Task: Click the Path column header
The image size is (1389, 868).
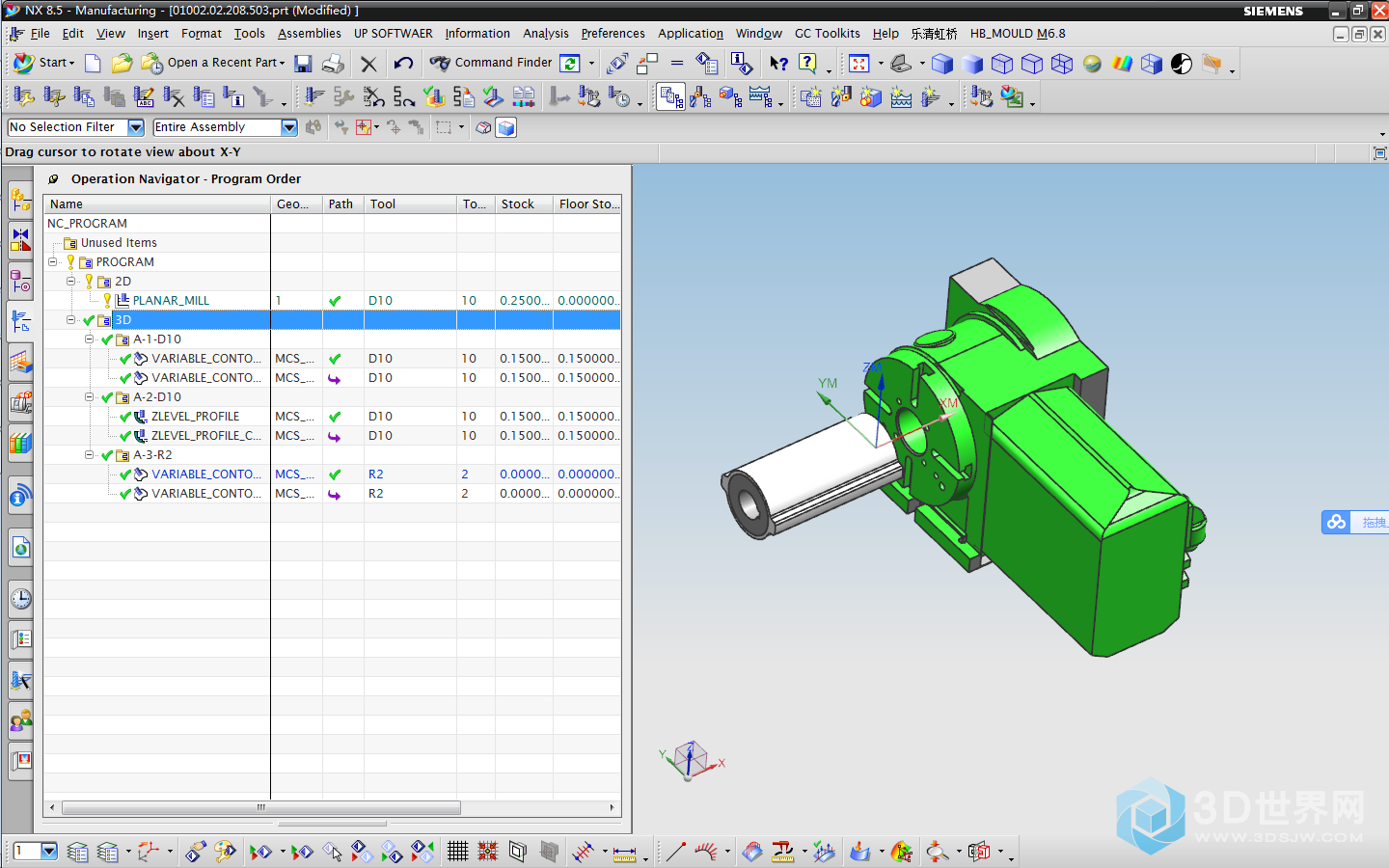Action: (x=342, y=203)
